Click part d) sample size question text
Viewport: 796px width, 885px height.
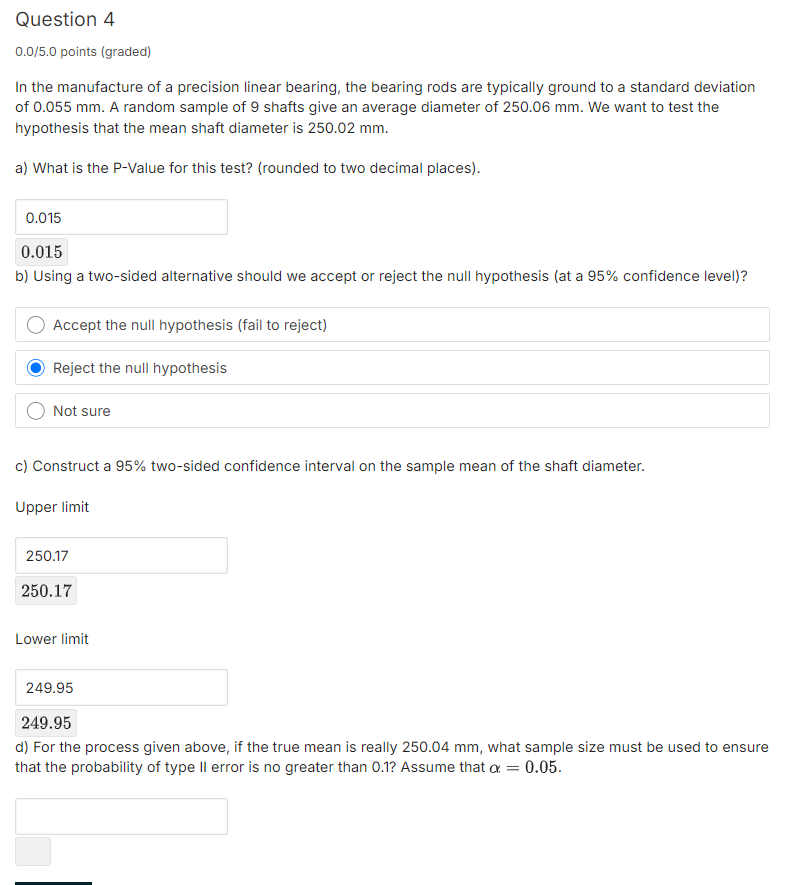coord(390,757)
